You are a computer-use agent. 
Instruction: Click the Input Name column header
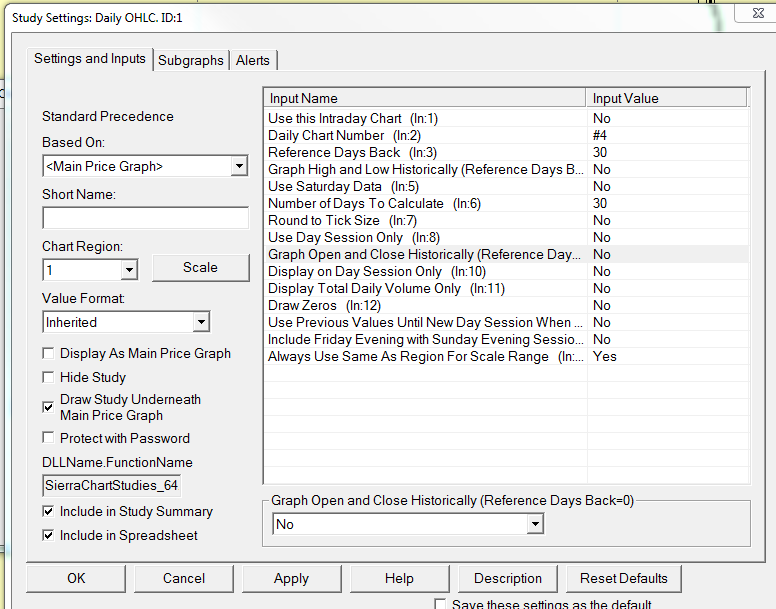pyautogui.click(x=425, y=98)
